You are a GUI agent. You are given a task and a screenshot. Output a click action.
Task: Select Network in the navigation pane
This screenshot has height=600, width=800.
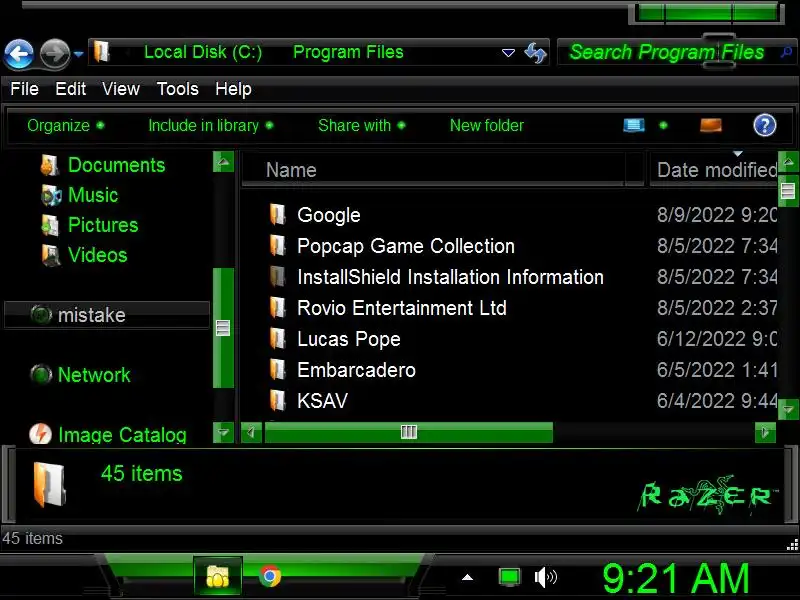94,375
